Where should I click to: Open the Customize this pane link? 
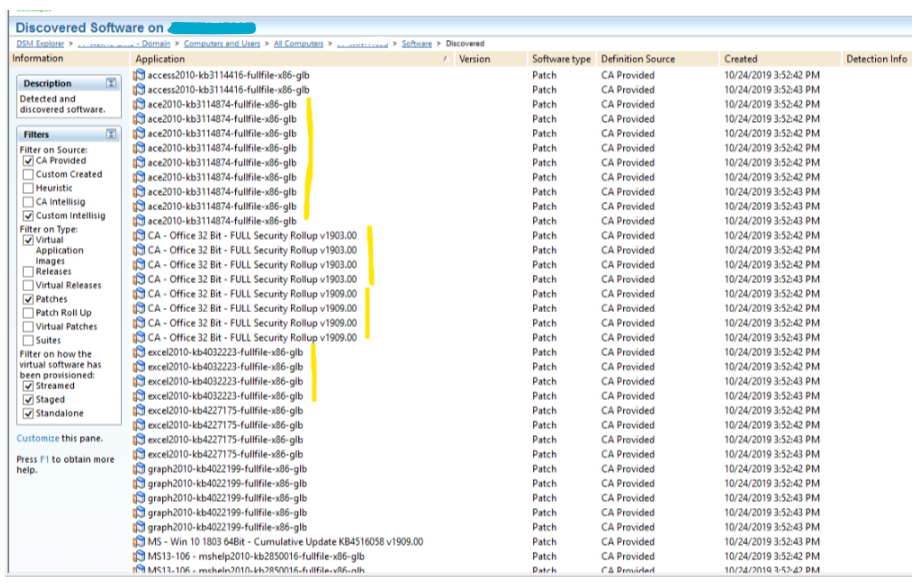coord(37,439)
